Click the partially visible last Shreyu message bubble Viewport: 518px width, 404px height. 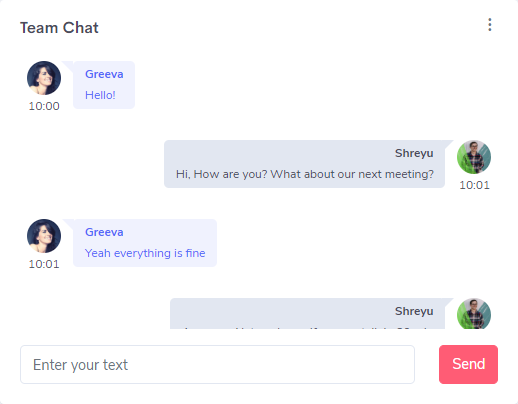(x=307, y=314)
